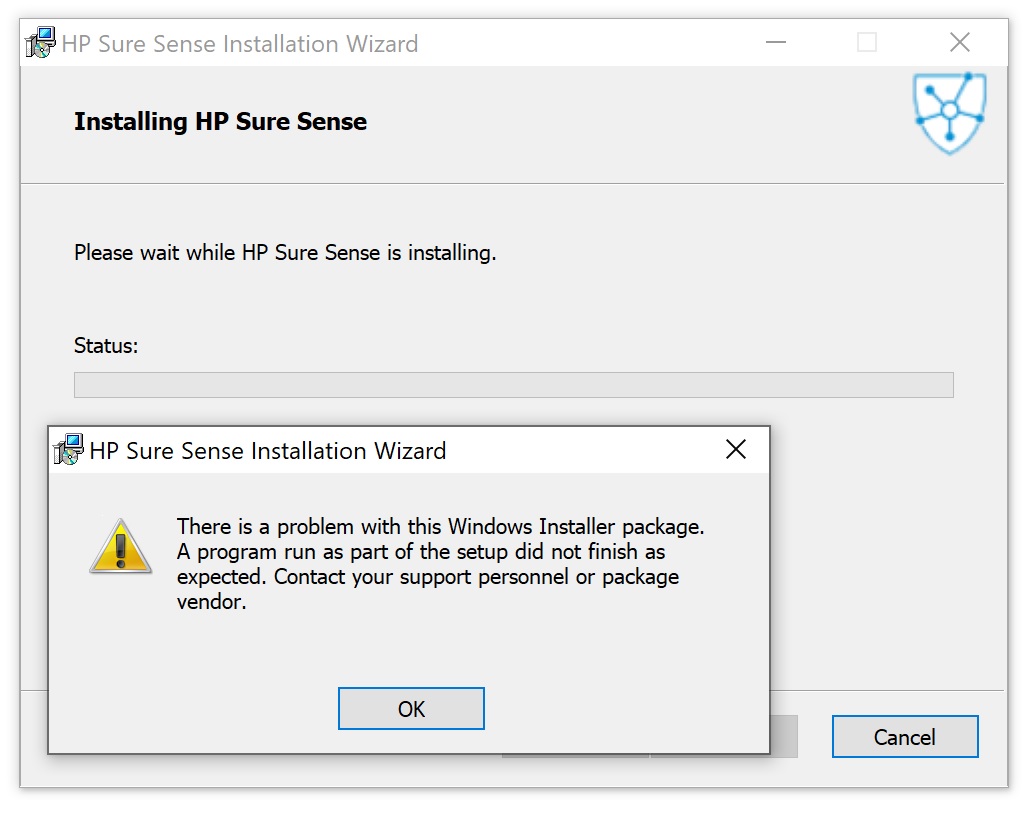Click the "Please wait" installing message
The height and width of the screenshot is (813, 1032).
click(285, 253)
